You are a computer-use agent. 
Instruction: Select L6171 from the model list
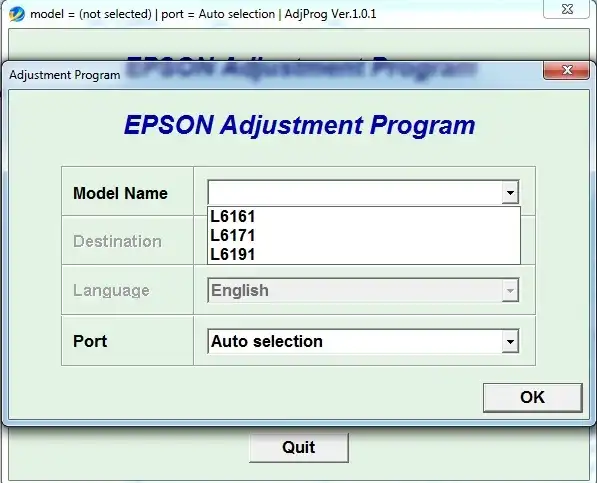(x=364, y=236)
